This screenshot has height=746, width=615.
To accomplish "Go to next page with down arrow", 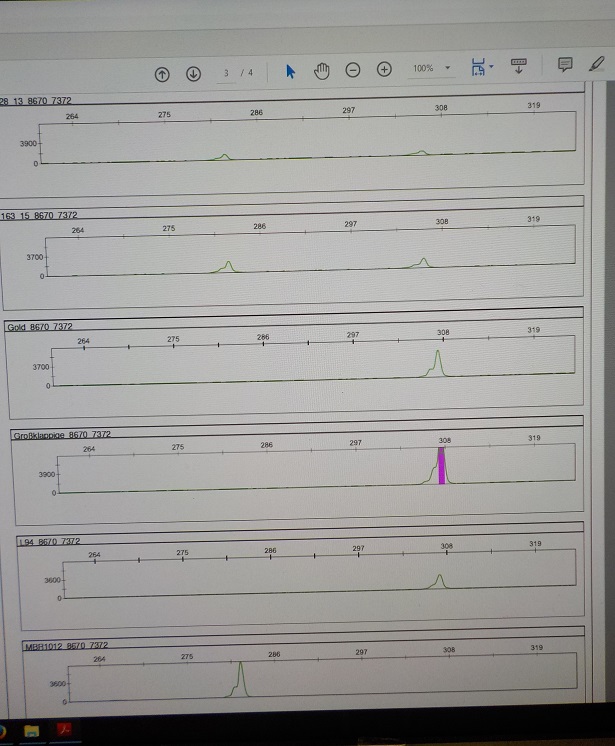I will click(194, 73).
